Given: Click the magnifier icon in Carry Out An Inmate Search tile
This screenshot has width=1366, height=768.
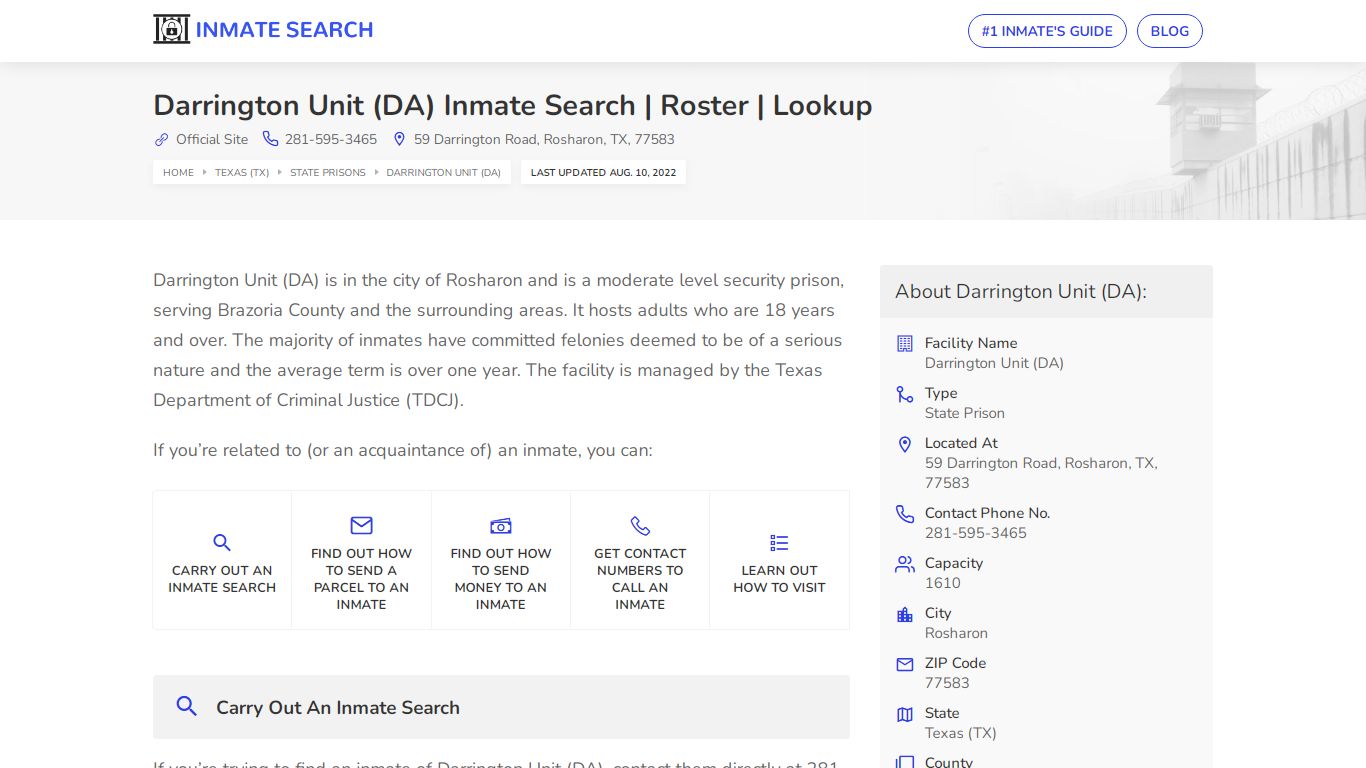Looking at the screenshot, I should pos(222,543).
